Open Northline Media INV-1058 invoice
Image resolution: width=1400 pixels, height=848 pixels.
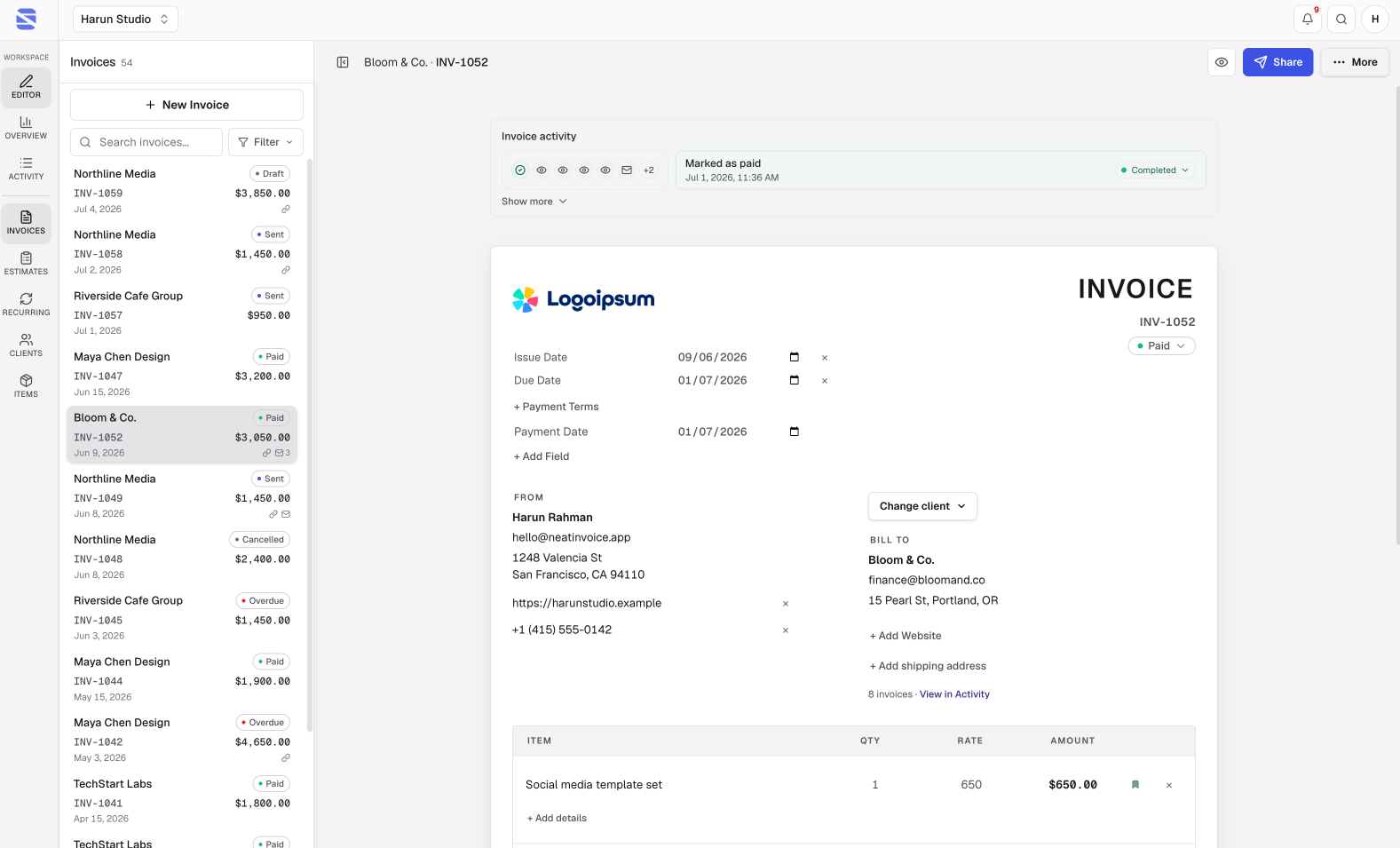tap(182, 252)
